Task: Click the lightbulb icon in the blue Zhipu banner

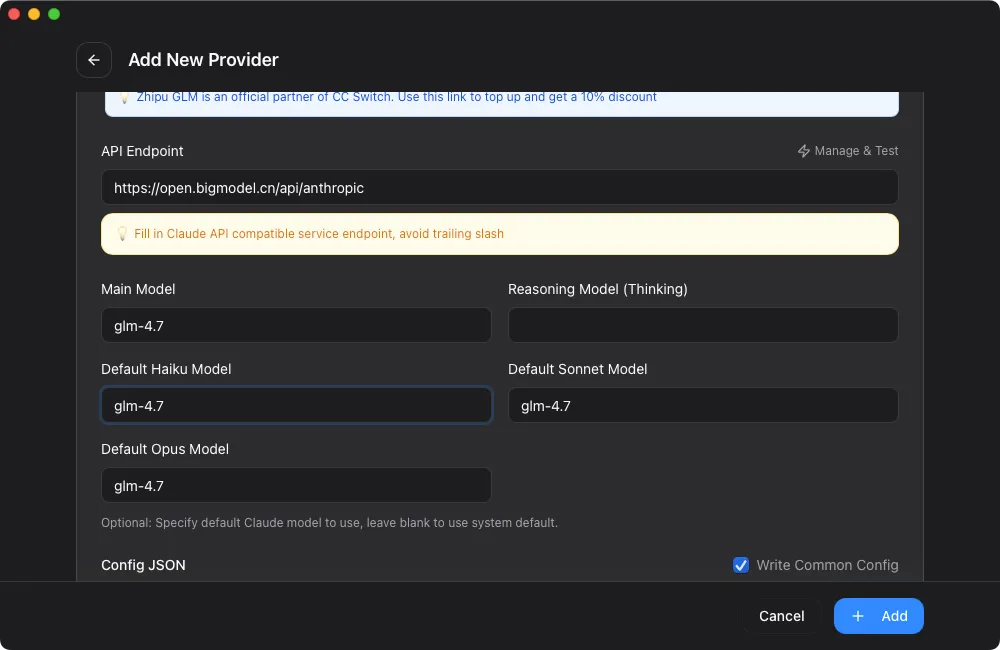Action: point(124,98)
